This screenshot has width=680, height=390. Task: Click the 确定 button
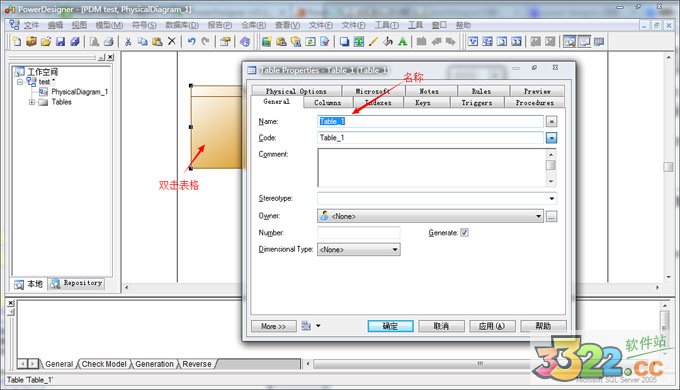tap(390, 326)
